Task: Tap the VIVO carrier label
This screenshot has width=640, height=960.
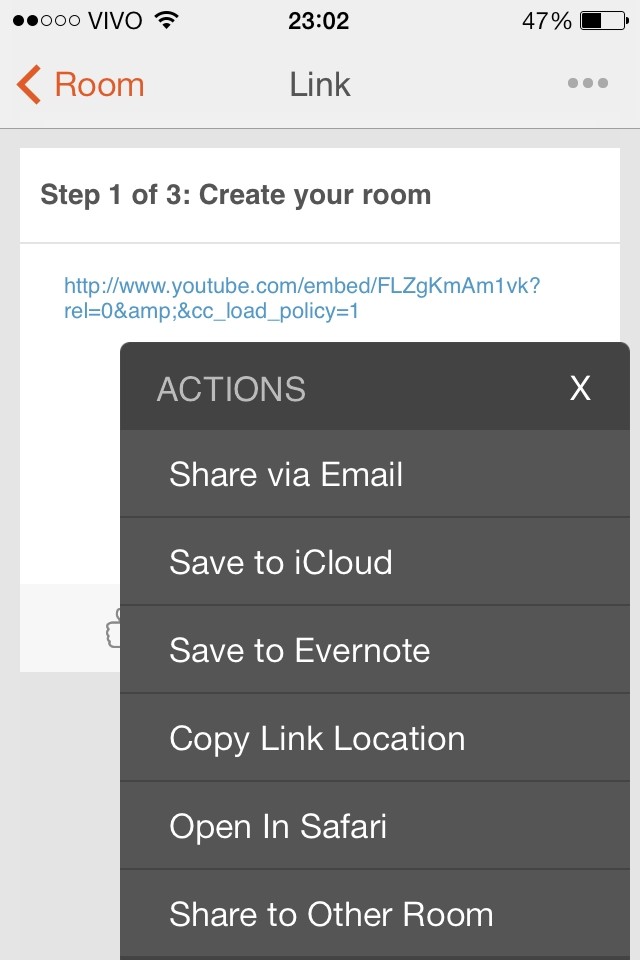Action: (x=116, y=21)
